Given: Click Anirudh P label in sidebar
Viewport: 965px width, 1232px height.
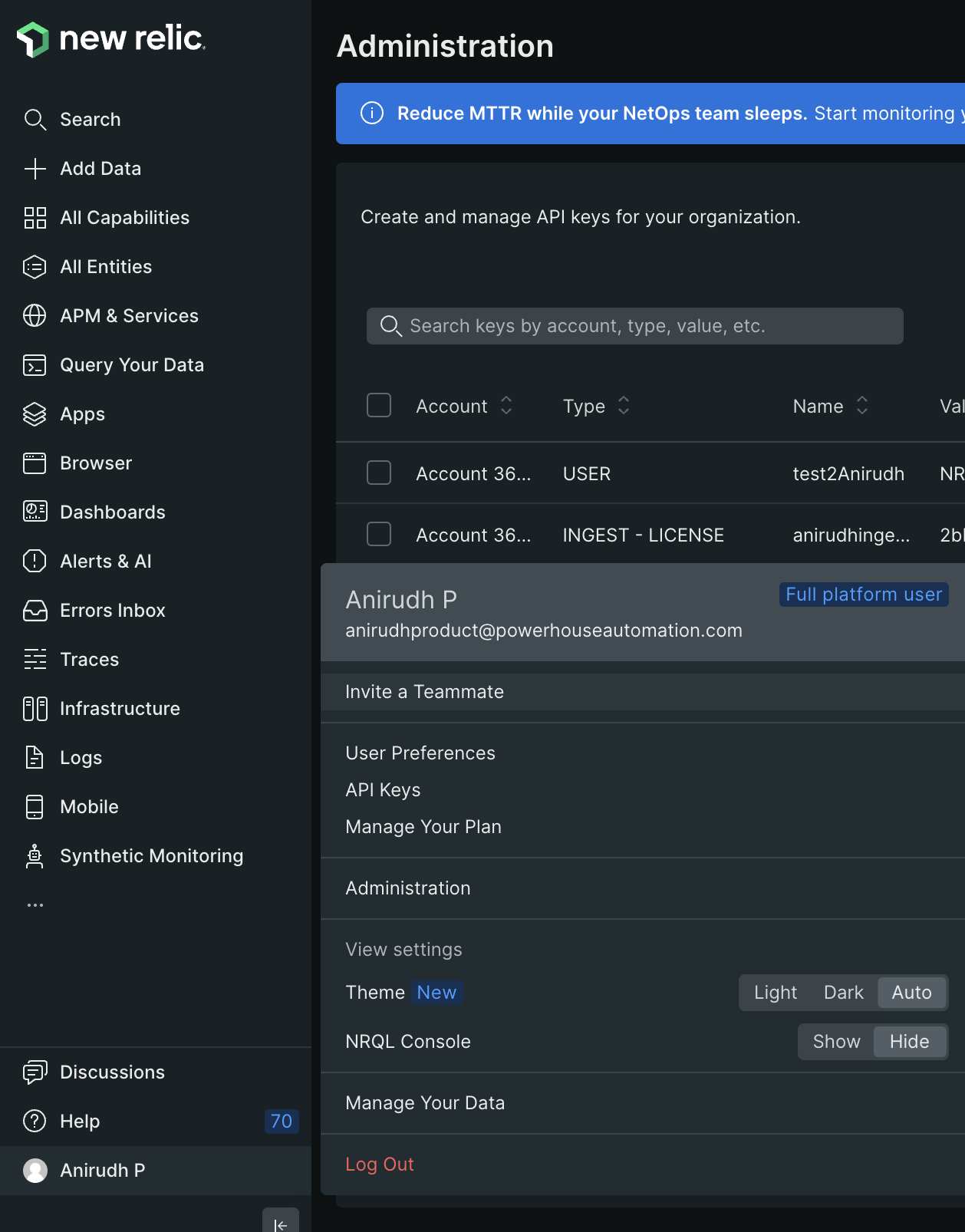Looking at the screenshot, I should coord(103,1171).
